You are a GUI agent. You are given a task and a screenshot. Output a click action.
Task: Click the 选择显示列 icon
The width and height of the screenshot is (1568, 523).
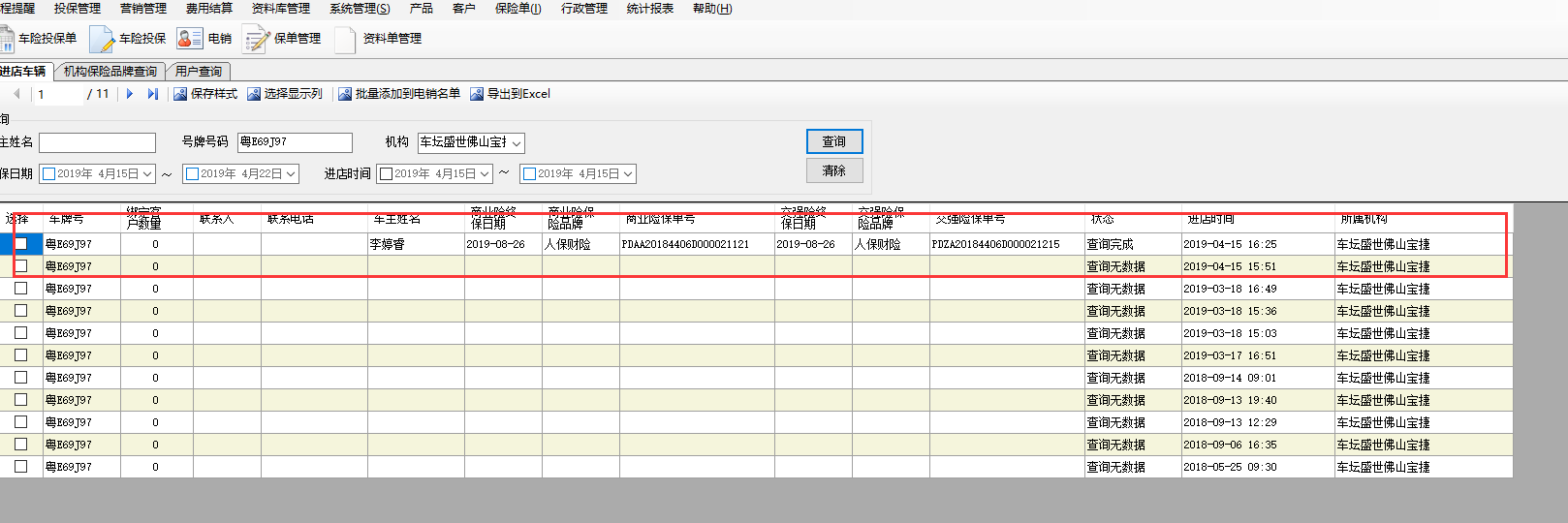254,94
